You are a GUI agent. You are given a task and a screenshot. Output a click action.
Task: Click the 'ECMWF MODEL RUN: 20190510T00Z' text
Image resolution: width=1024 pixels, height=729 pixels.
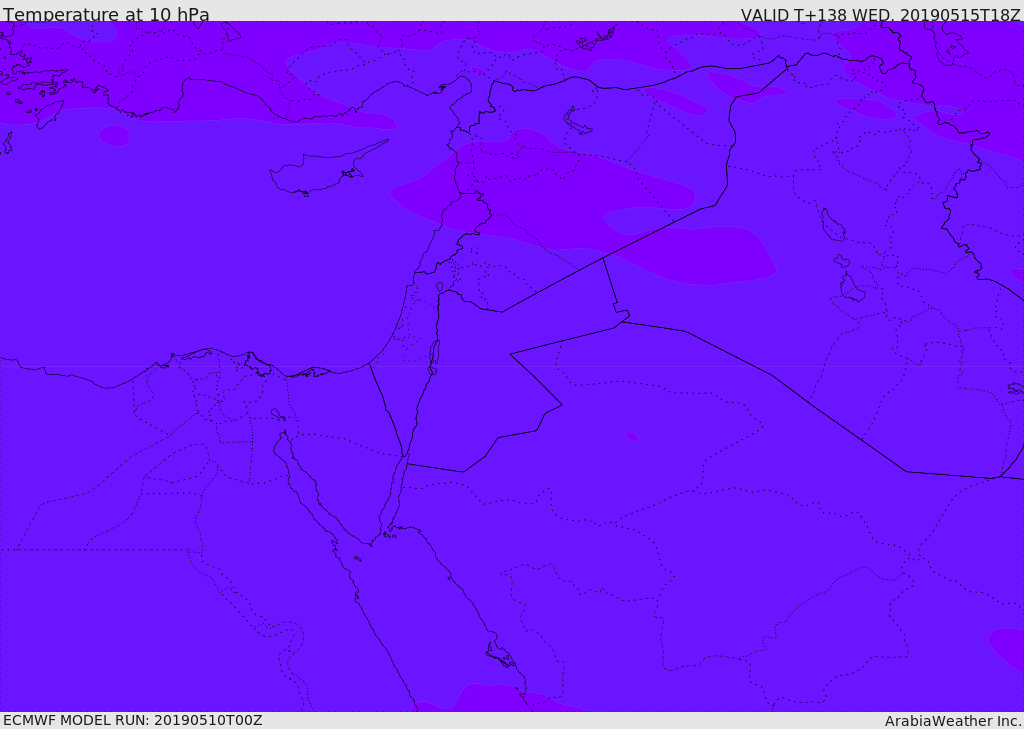133,720
